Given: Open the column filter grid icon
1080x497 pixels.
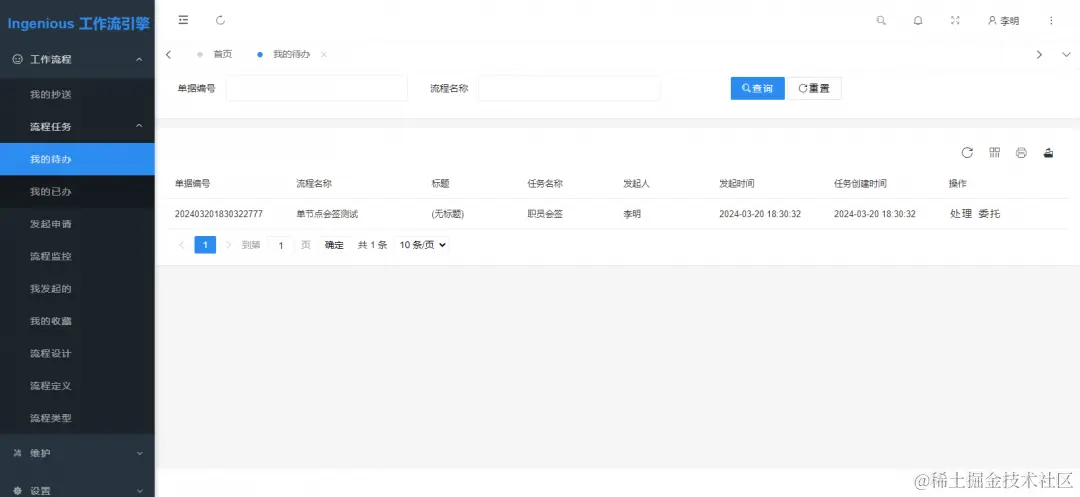Looking at the screenshot, I should coord(994,153).
